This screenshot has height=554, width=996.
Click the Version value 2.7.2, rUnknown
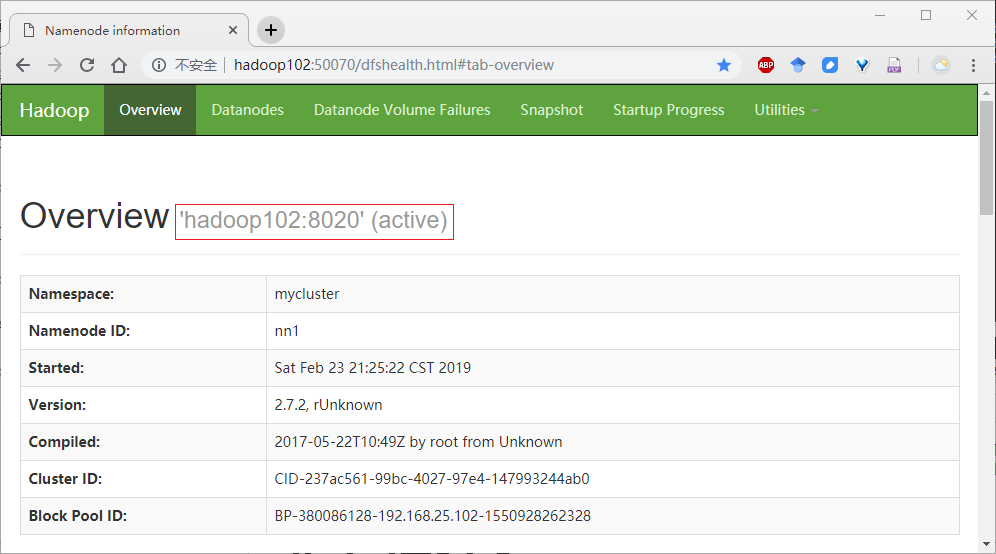coord(328,405)
